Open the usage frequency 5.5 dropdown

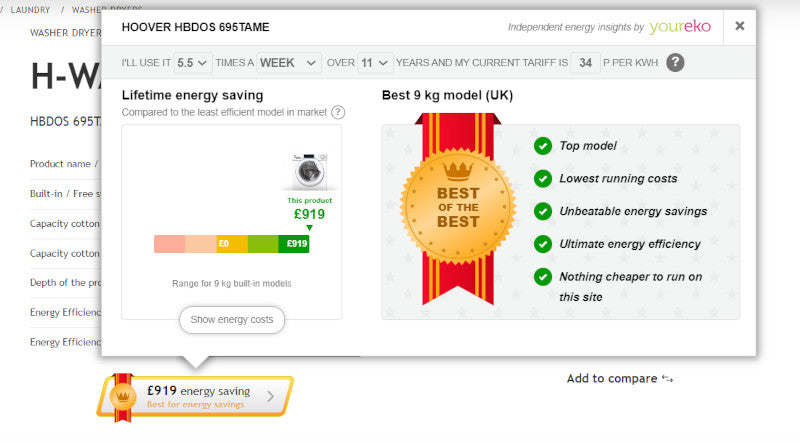pyautogui.click(x=192, y=62)
